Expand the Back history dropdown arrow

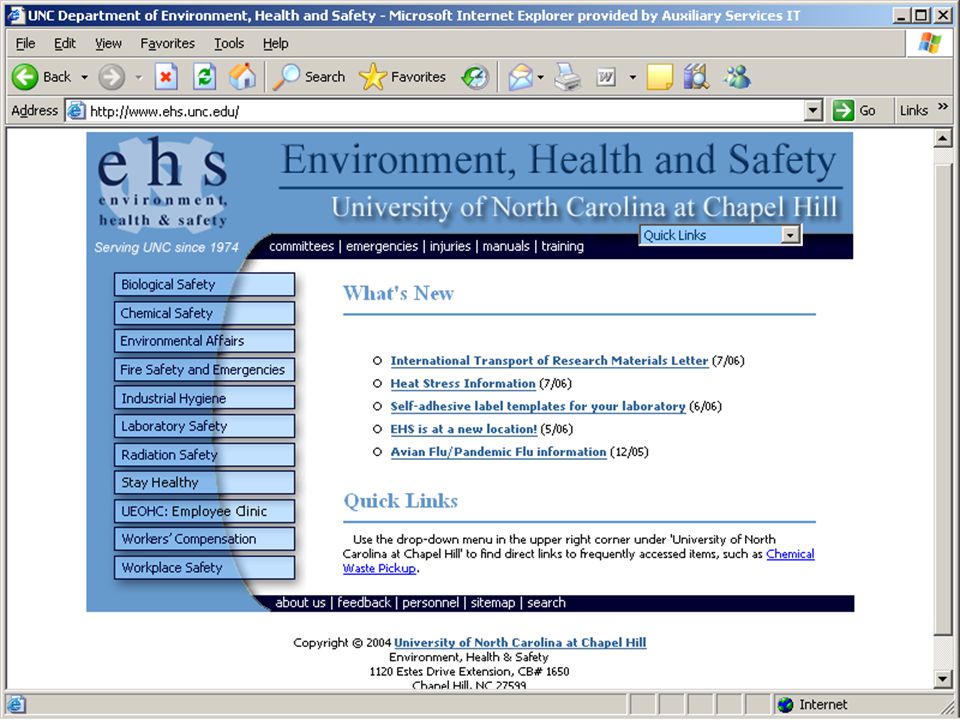(84, 78)
